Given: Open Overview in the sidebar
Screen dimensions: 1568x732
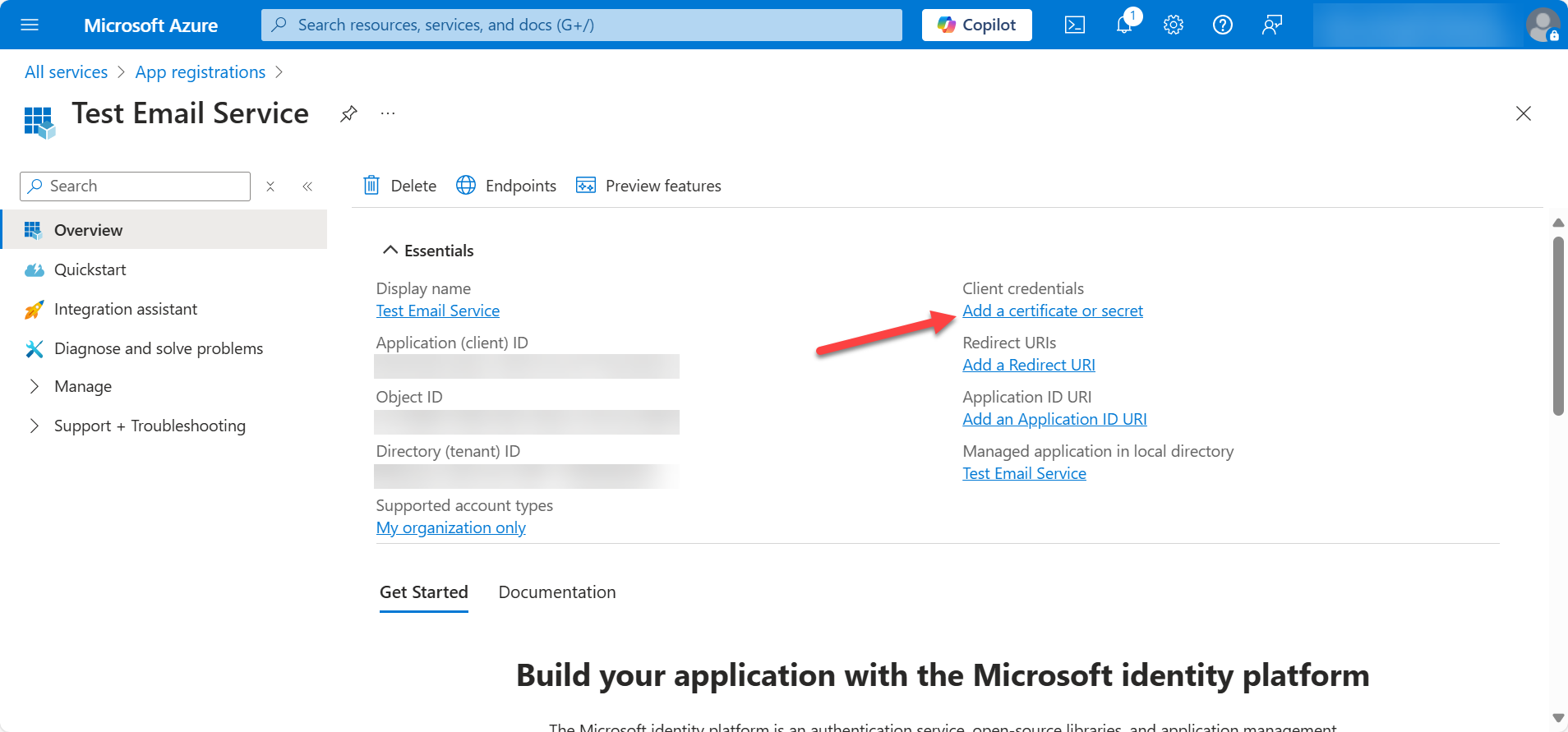Looking at the screenshot, I should (x=164, y=230).
